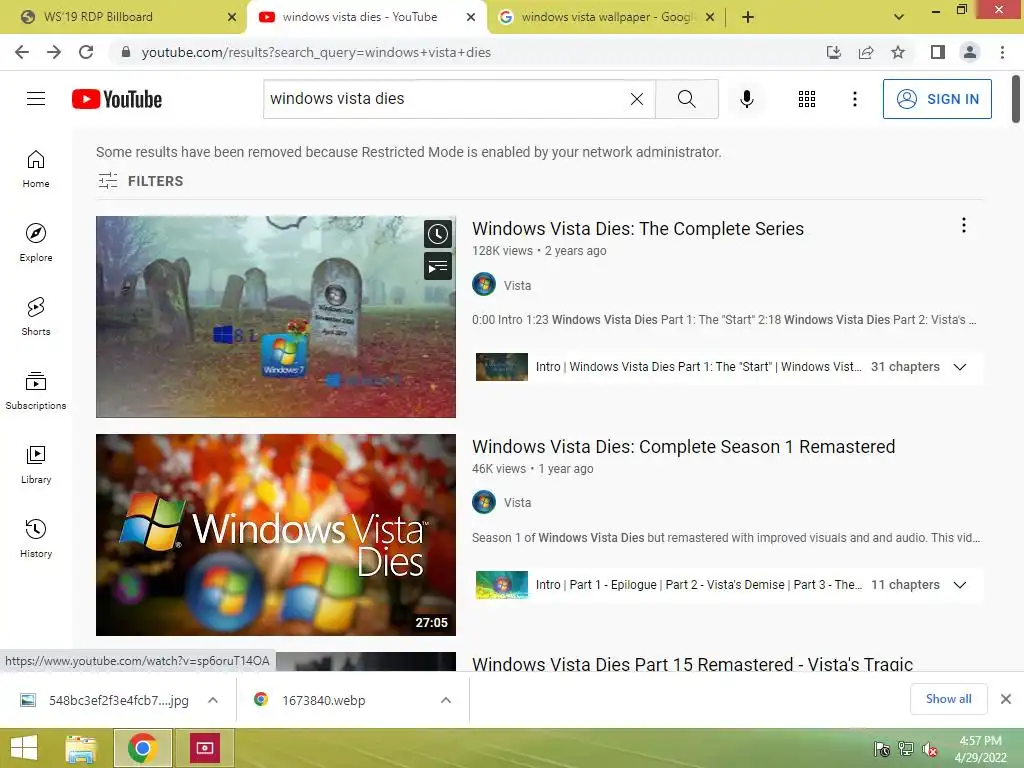Click the install/download page icon in address bar
This screenshot has width=1024, height=768.
[x=833, y=52]
